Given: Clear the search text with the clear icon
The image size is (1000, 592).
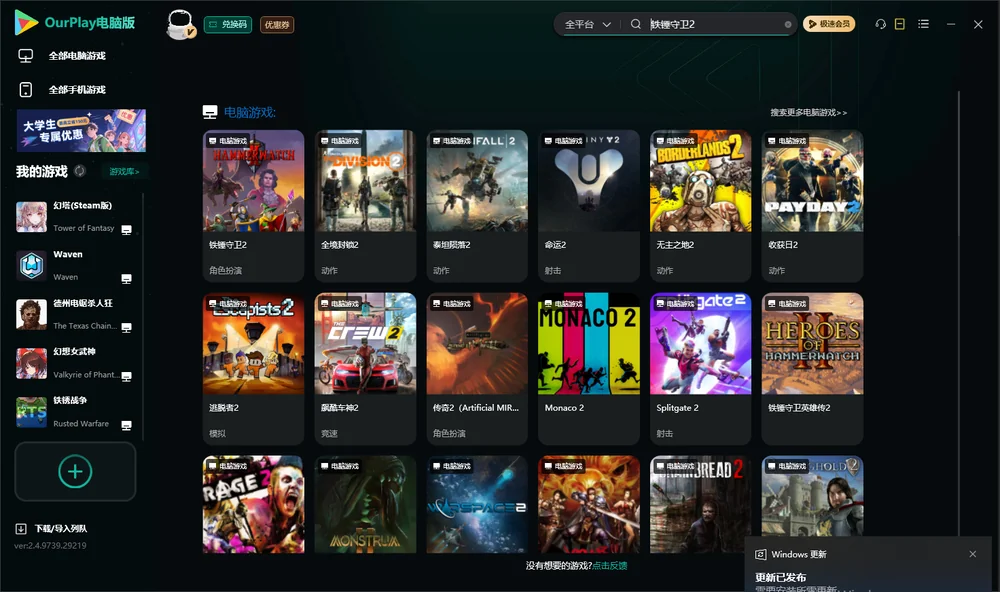Looking at the screenshot, I should pyautogui.click(x=788, y=24).
